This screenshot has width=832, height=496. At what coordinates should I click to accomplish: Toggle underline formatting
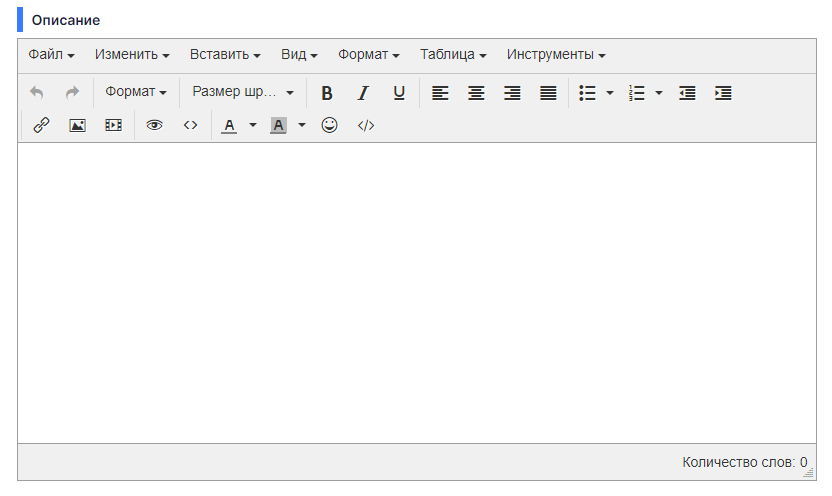[399, 93]
